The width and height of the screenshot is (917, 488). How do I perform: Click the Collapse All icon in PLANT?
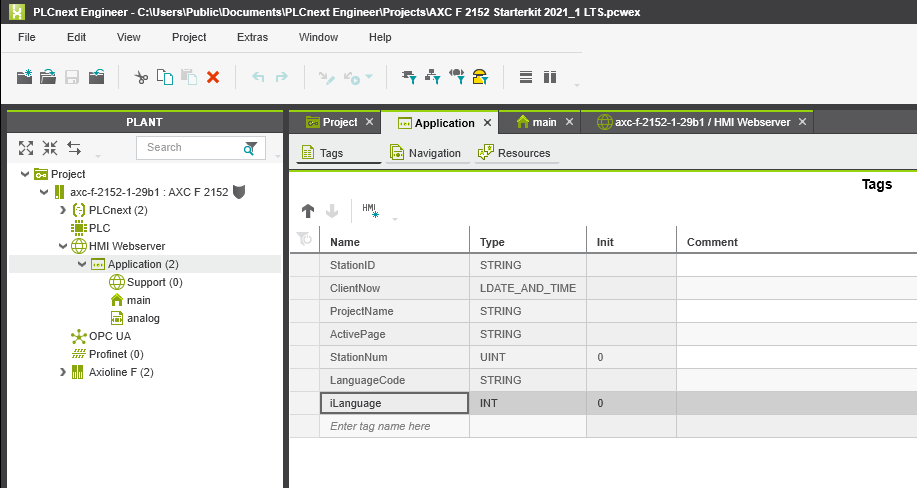click(x=50, y=148)
